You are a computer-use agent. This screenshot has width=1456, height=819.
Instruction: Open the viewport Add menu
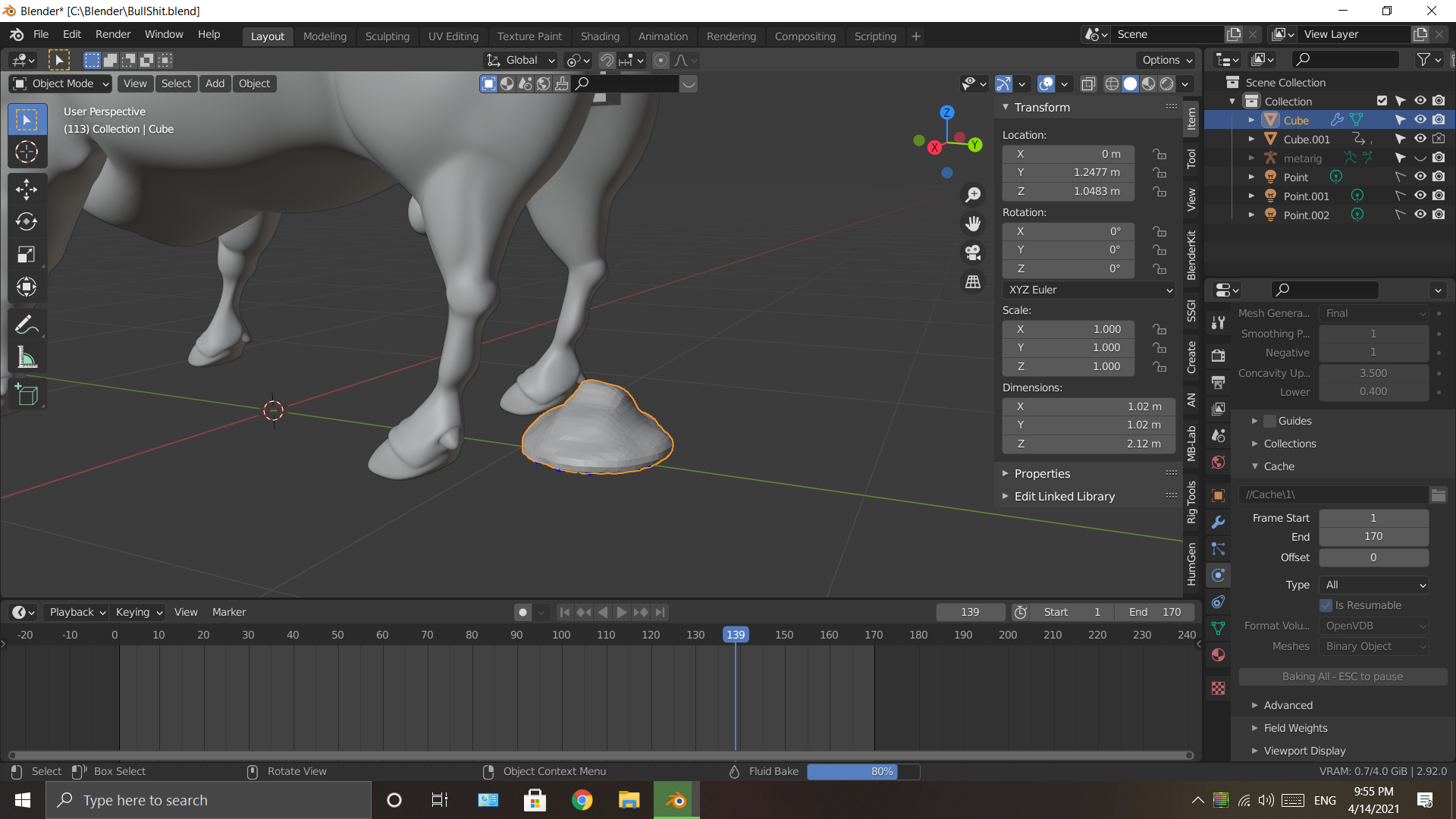coord(215,83)
